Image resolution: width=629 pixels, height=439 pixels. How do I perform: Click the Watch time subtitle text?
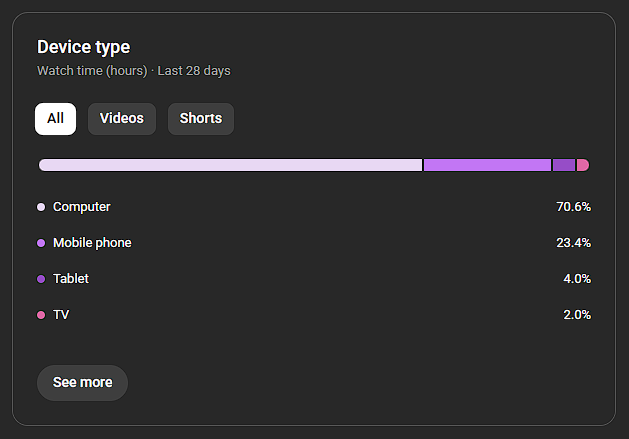(134, 71)
